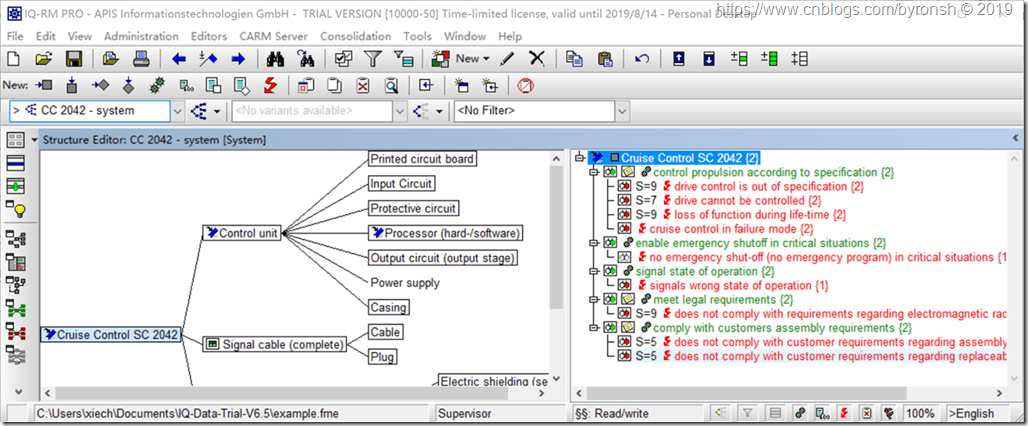Open a file with the folder icon
Viewport: 1028px width, 426px height.
click(43, 58)
